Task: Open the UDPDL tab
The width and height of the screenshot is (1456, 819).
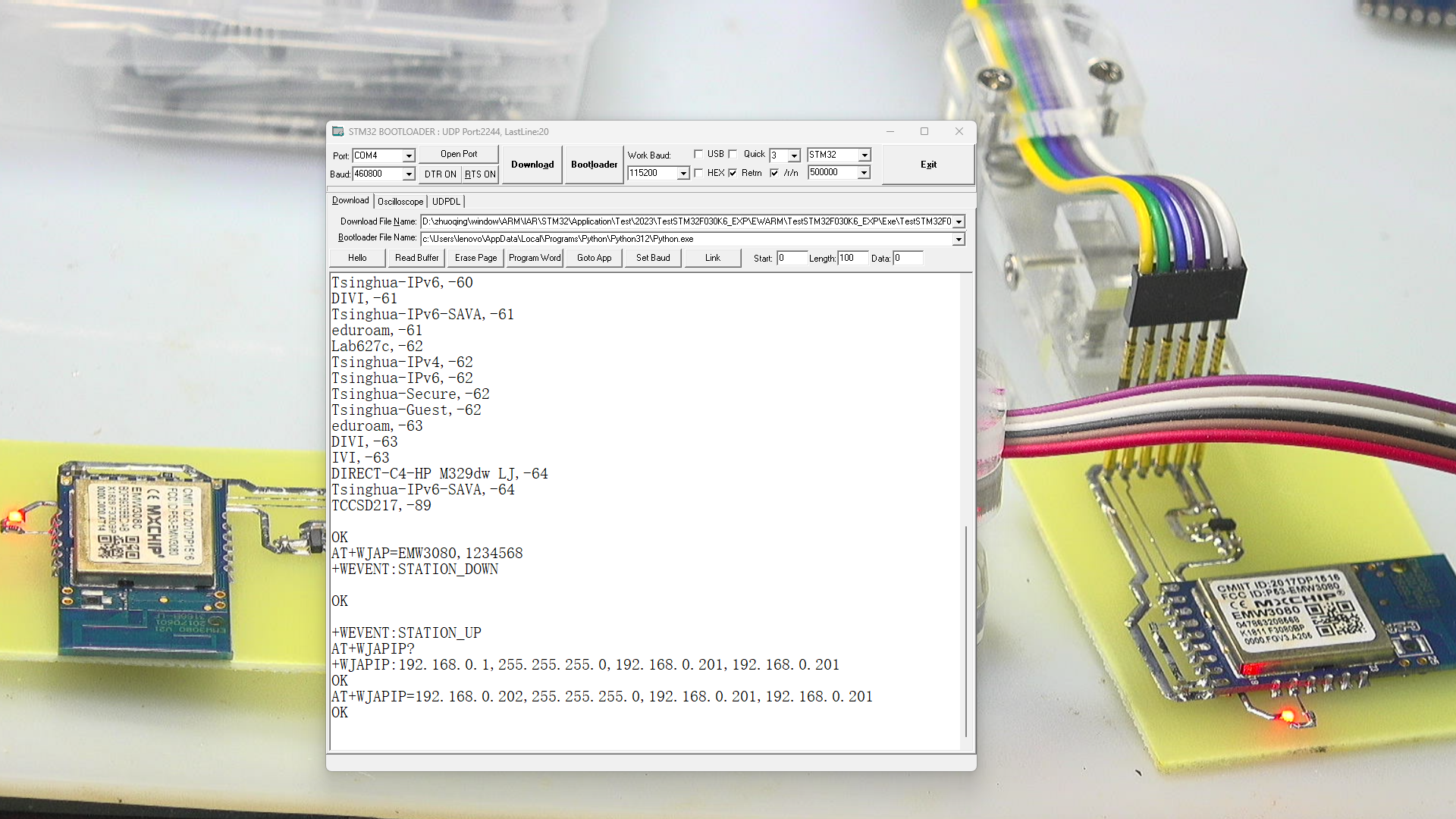Action: 447,201
